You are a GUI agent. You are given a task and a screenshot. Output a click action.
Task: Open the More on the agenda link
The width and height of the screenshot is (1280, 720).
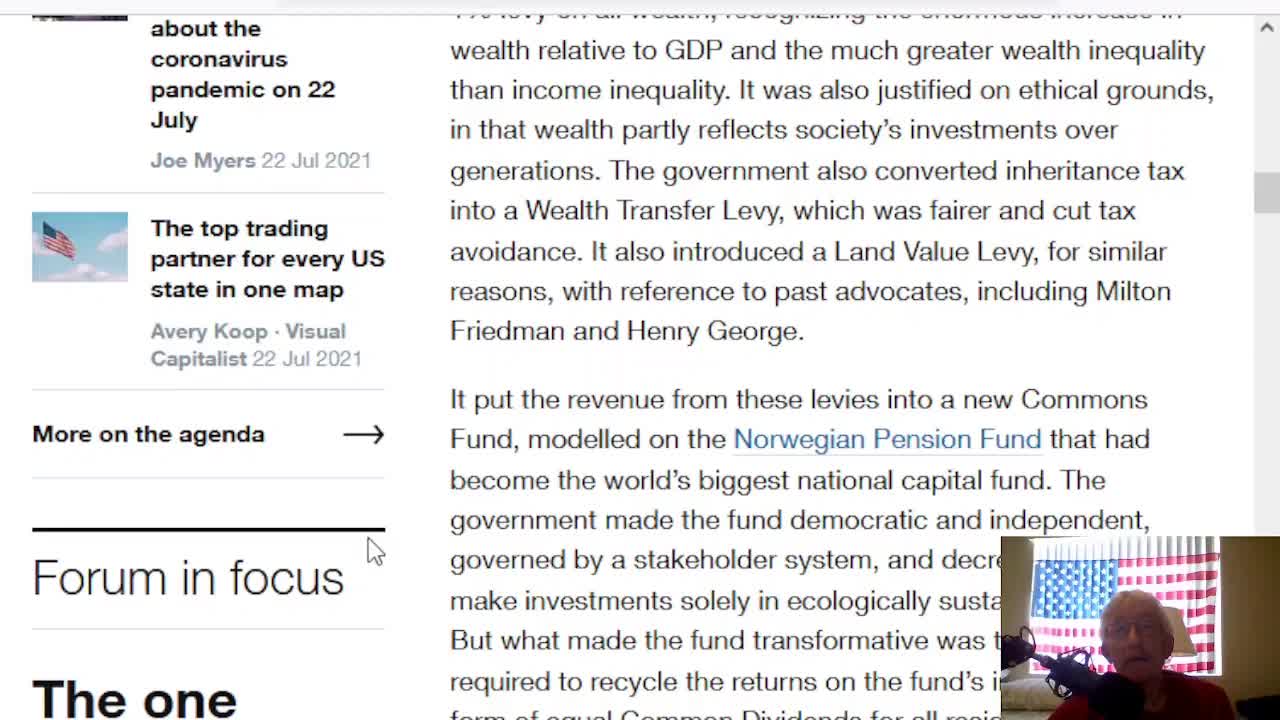coord(148,434)
